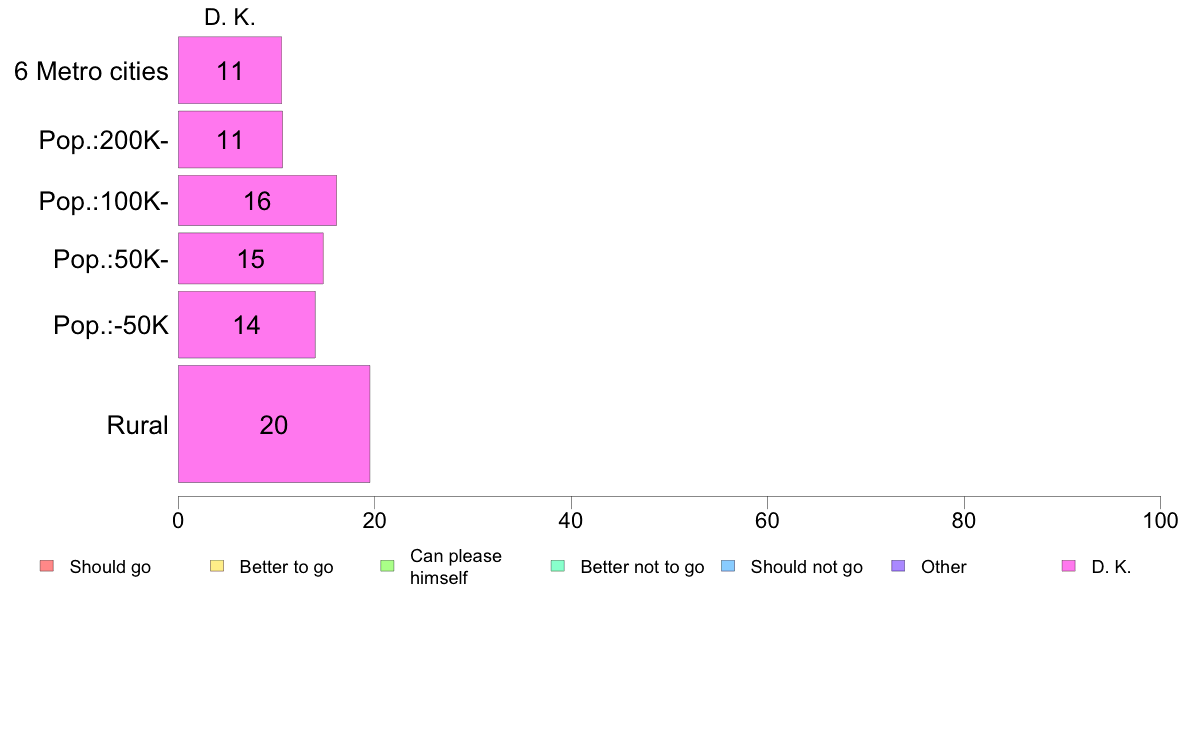Screen dimensions: 1188x736
Task: Click the Better to go yellow swatch
Action: pyautogui.click(x=217, y=566)
